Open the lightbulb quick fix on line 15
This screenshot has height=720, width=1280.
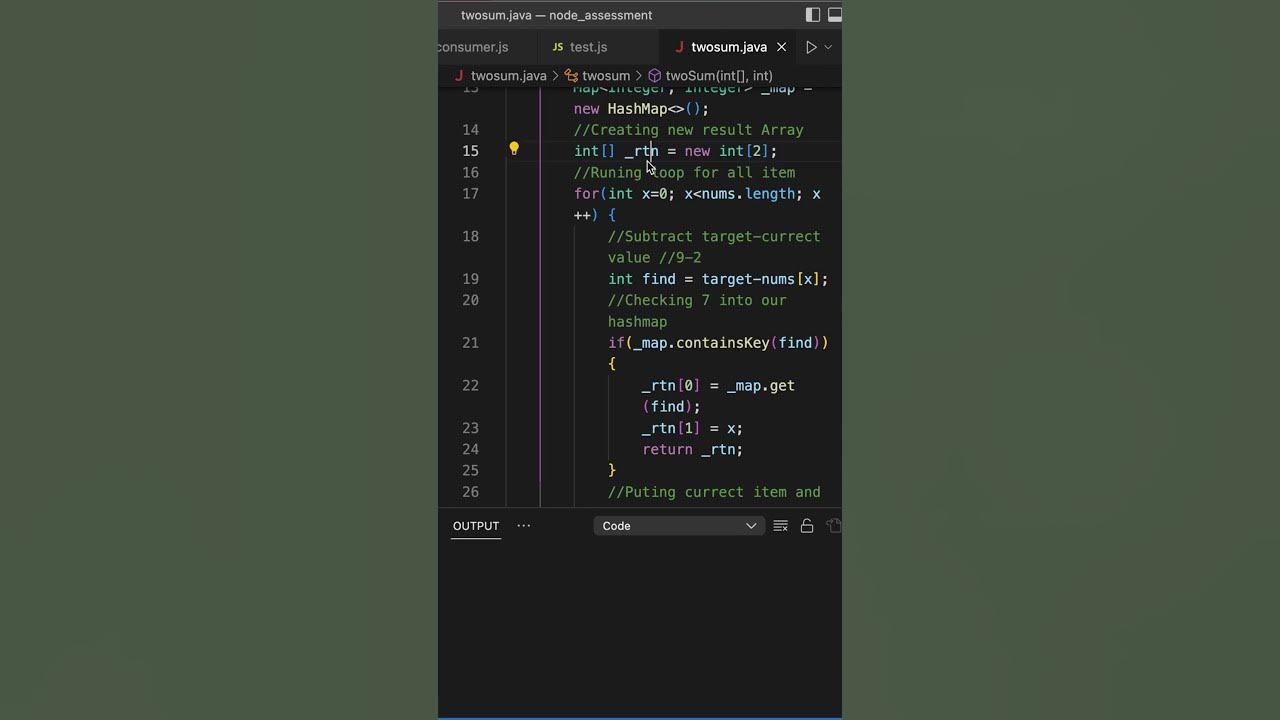514,149
